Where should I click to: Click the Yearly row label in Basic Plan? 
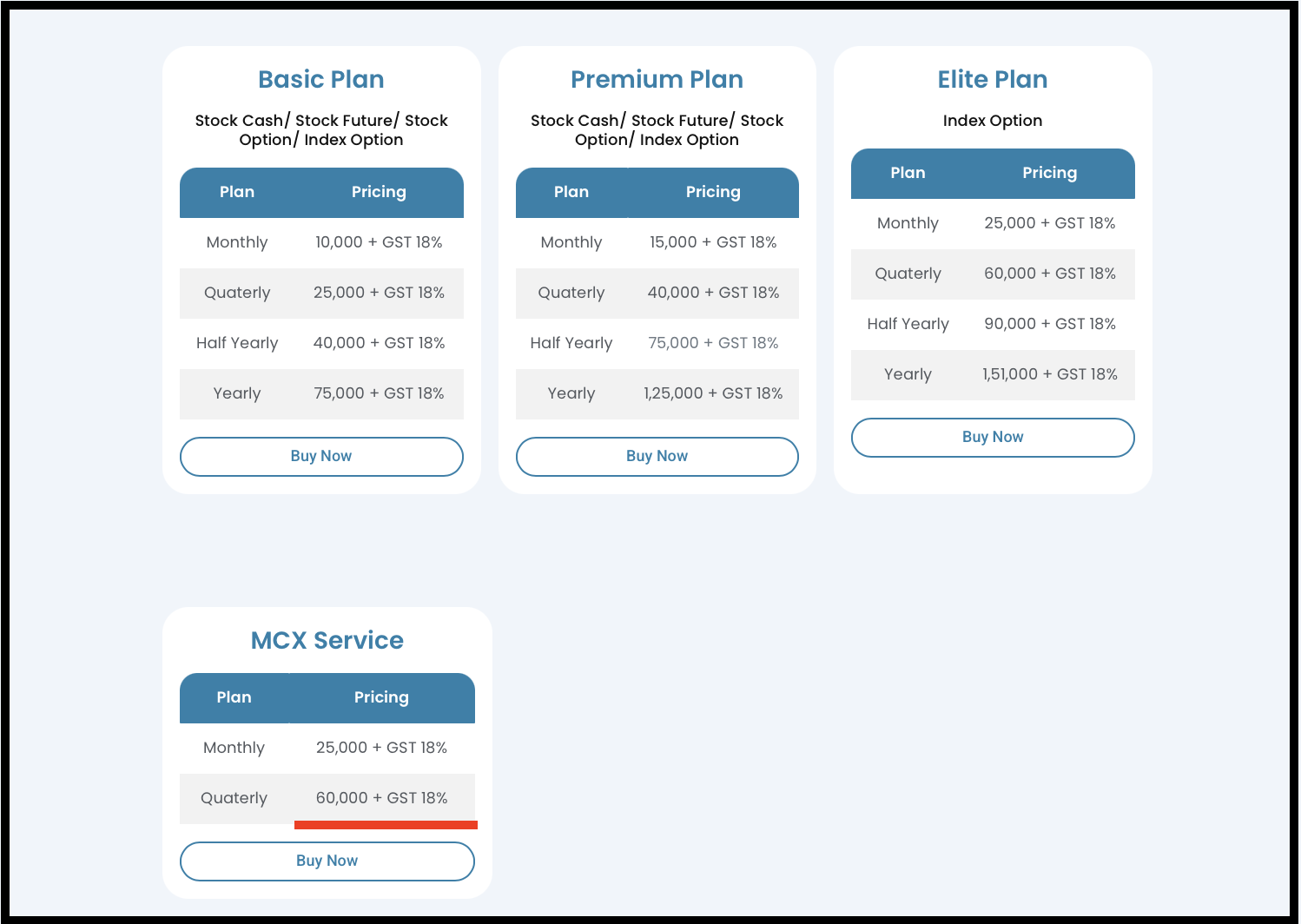point(237,393)
